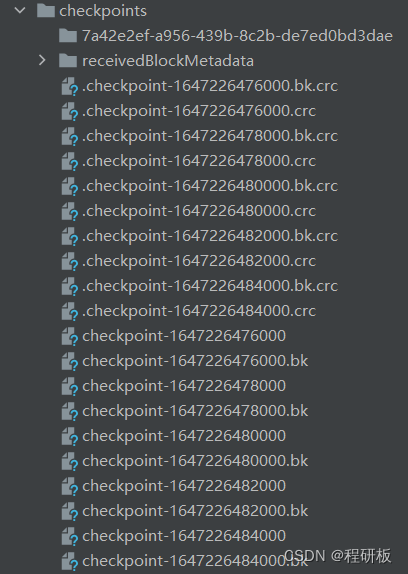Select file checkpoint-1647226480000

(x=184, y=436)
